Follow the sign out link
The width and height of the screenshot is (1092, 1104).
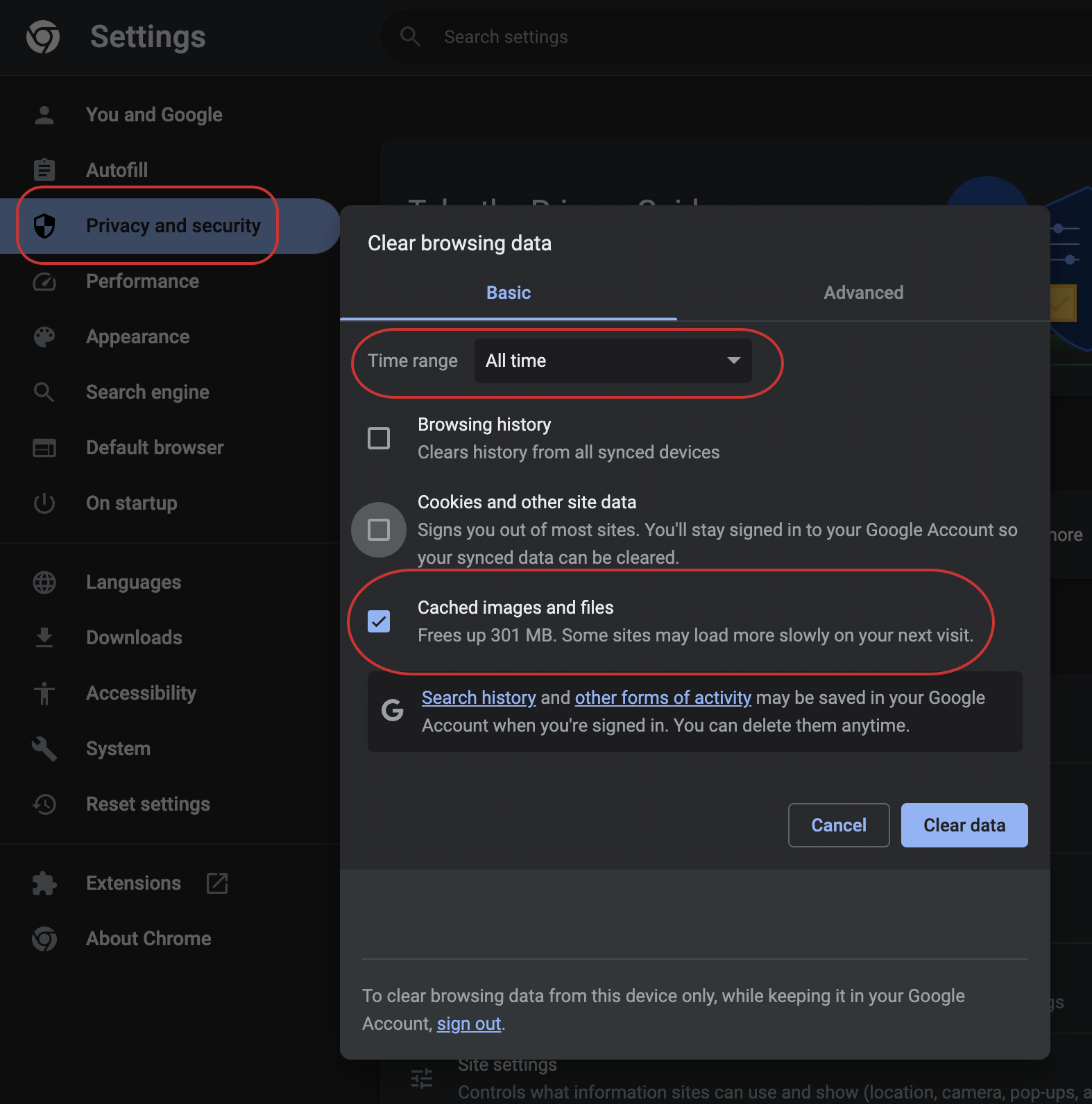click(469, 1024)
